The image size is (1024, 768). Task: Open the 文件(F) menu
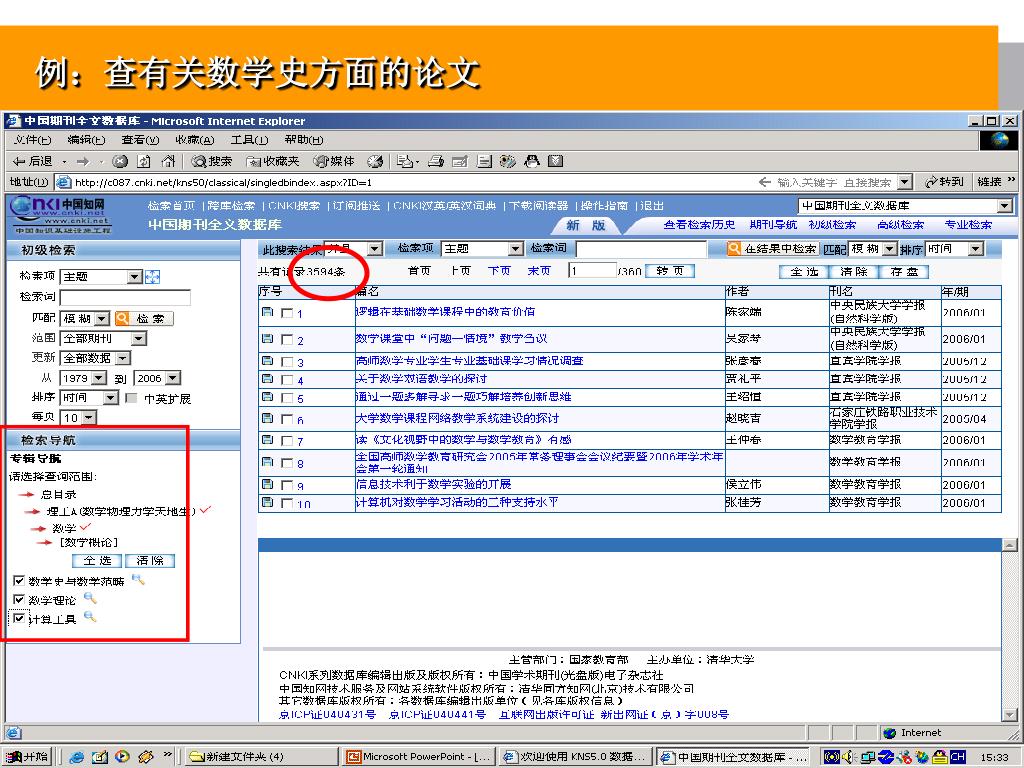point(32,140)
